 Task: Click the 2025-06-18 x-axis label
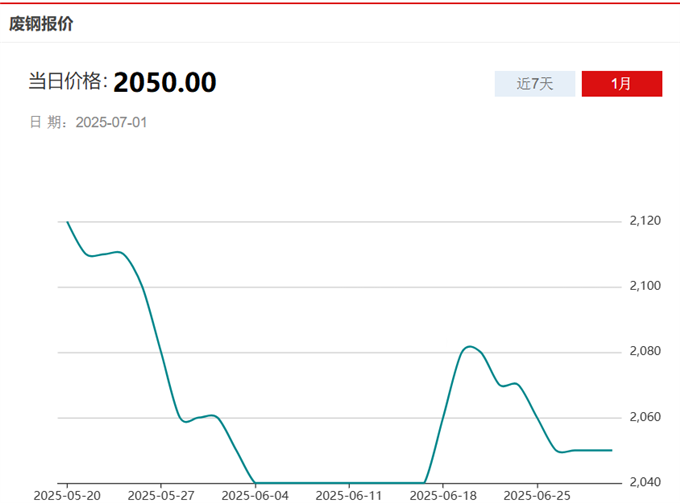click(x=443, y=494)
